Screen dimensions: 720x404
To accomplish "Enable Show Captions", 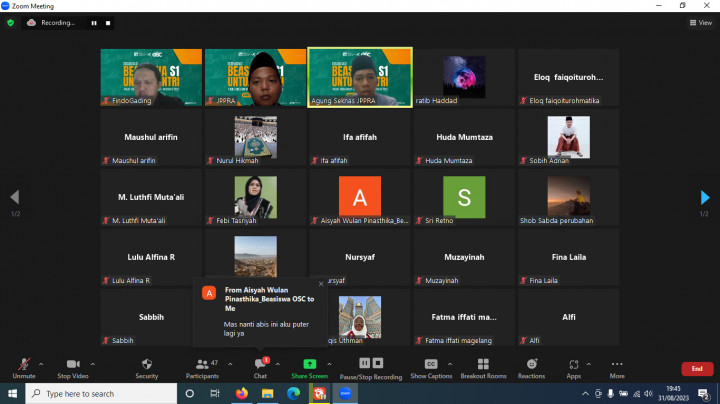I will pyautogui.click(x=431, y=367).
